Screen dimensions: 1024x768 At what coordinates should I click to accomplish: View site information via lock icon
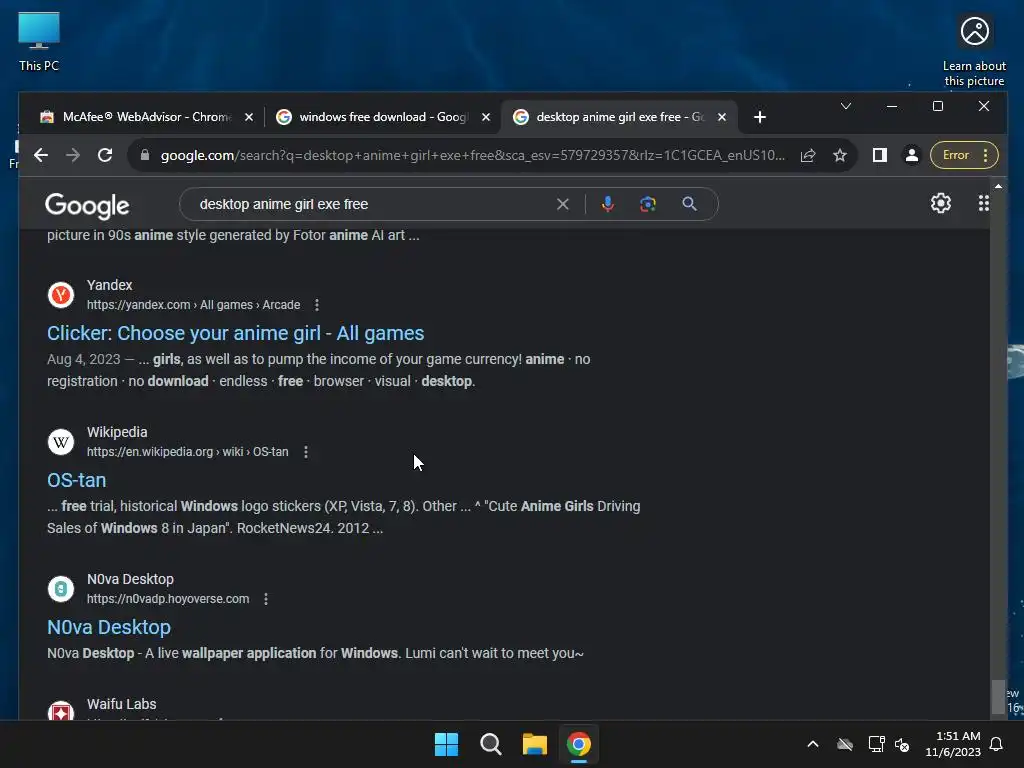point(145,155)
